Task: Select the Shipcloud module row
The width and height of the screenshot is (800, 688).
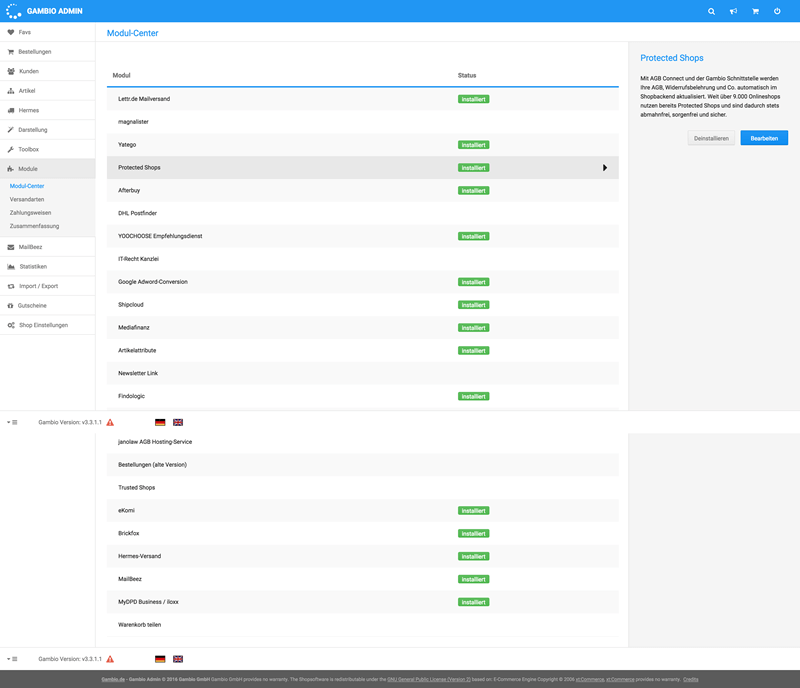Action: point(363,305)
